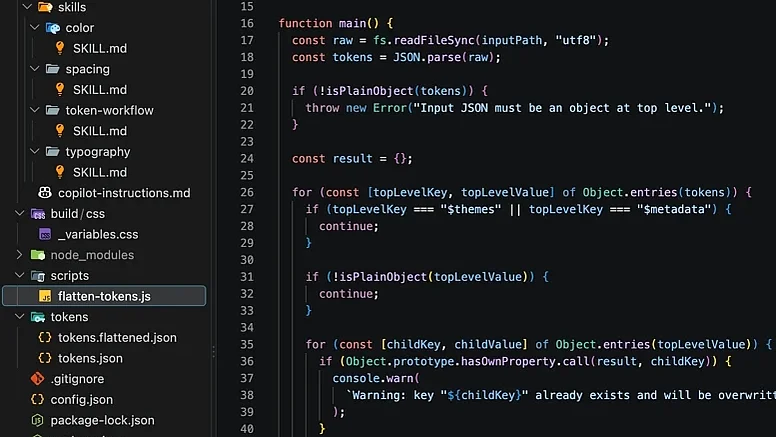Select SKILL.md under spacing folder
The height and width of the screenshot is (437, 776).
coord(100,90)
